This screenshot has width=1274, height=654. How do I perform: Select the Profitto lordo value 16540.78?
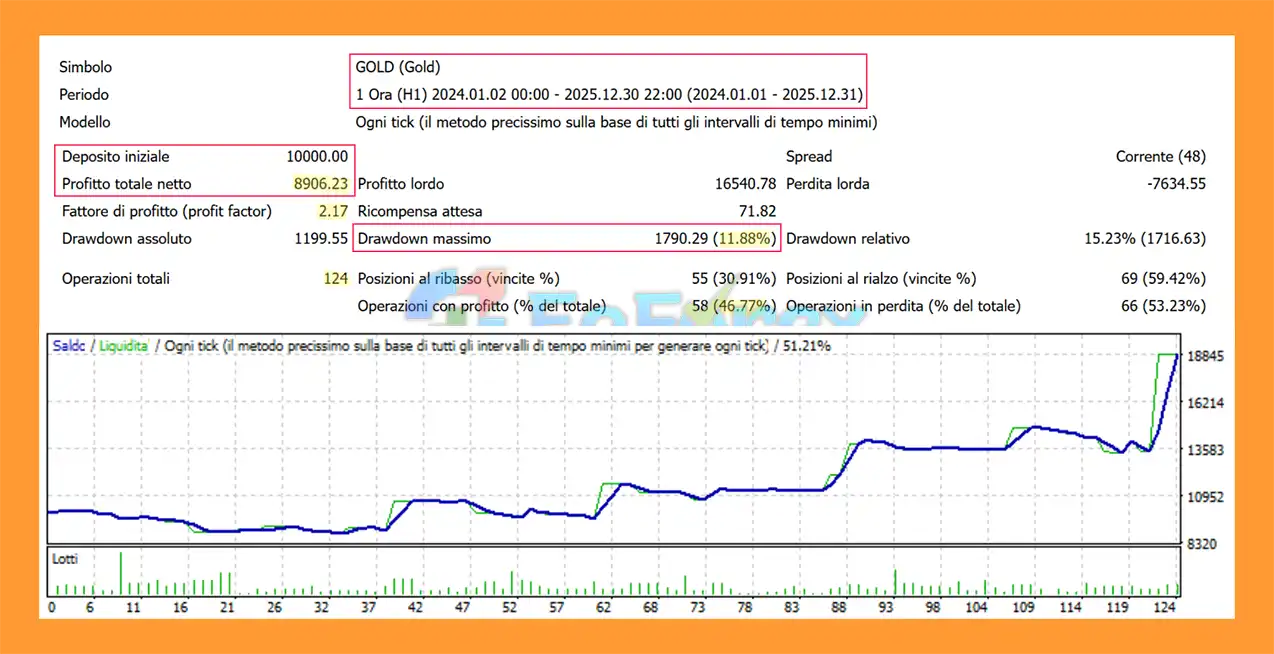pyautogui.click(x=745, y=184)
